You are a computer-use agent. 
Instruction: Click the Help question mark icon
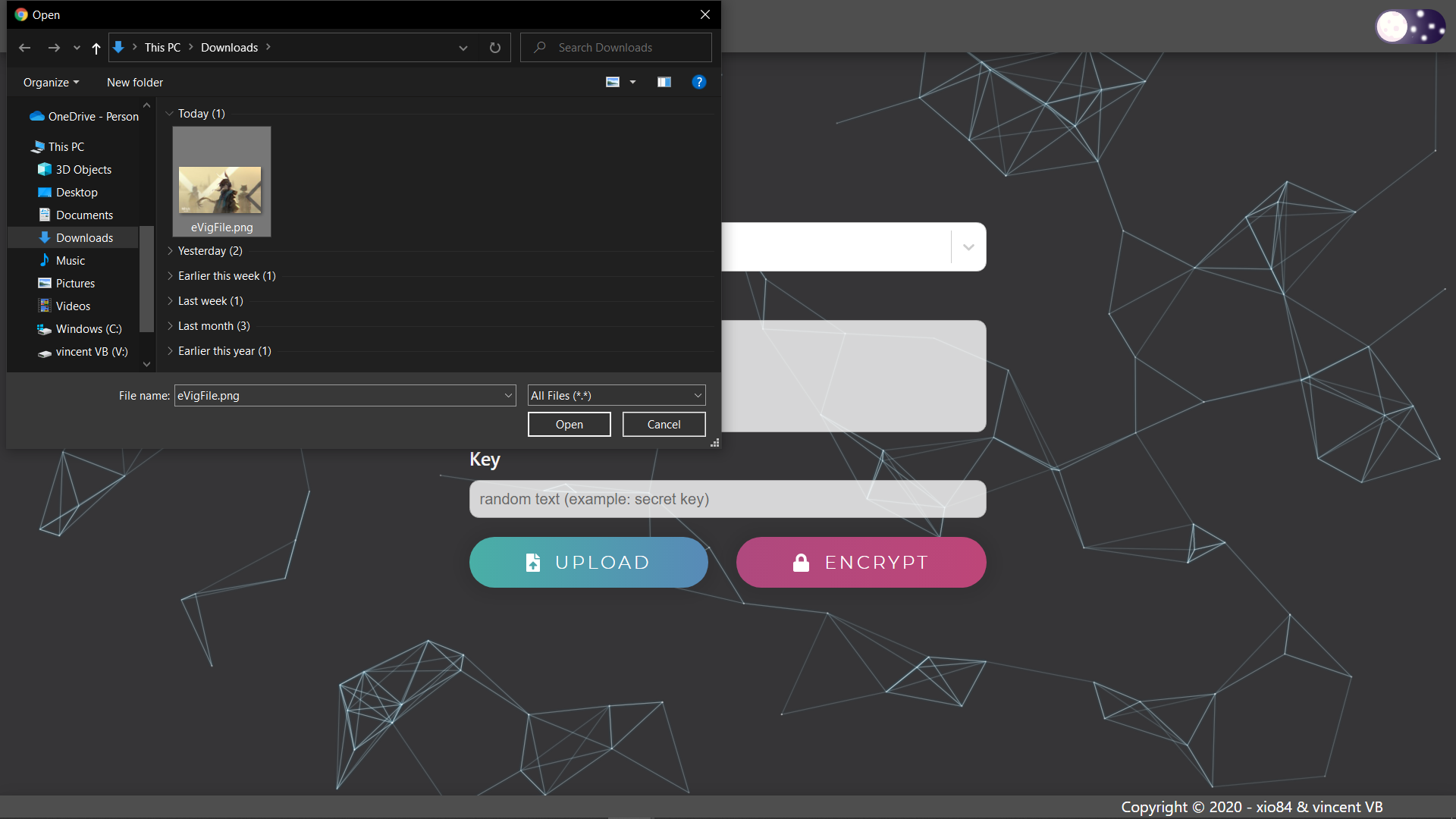point(698,82)
